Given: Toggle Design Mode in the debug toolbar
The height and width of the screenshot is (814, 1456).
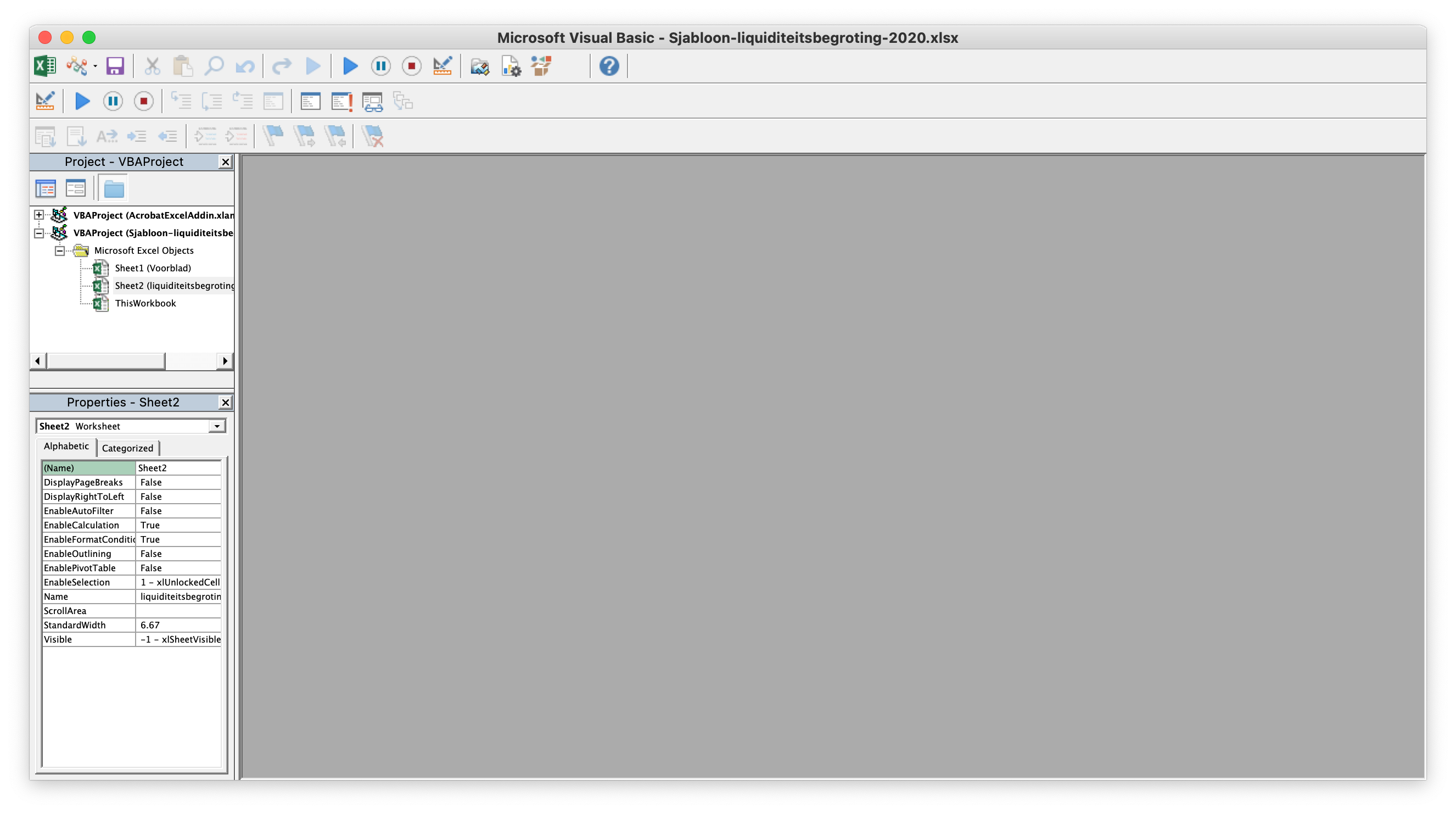Looking at the screenshot, I should click(x=44, y=102).
